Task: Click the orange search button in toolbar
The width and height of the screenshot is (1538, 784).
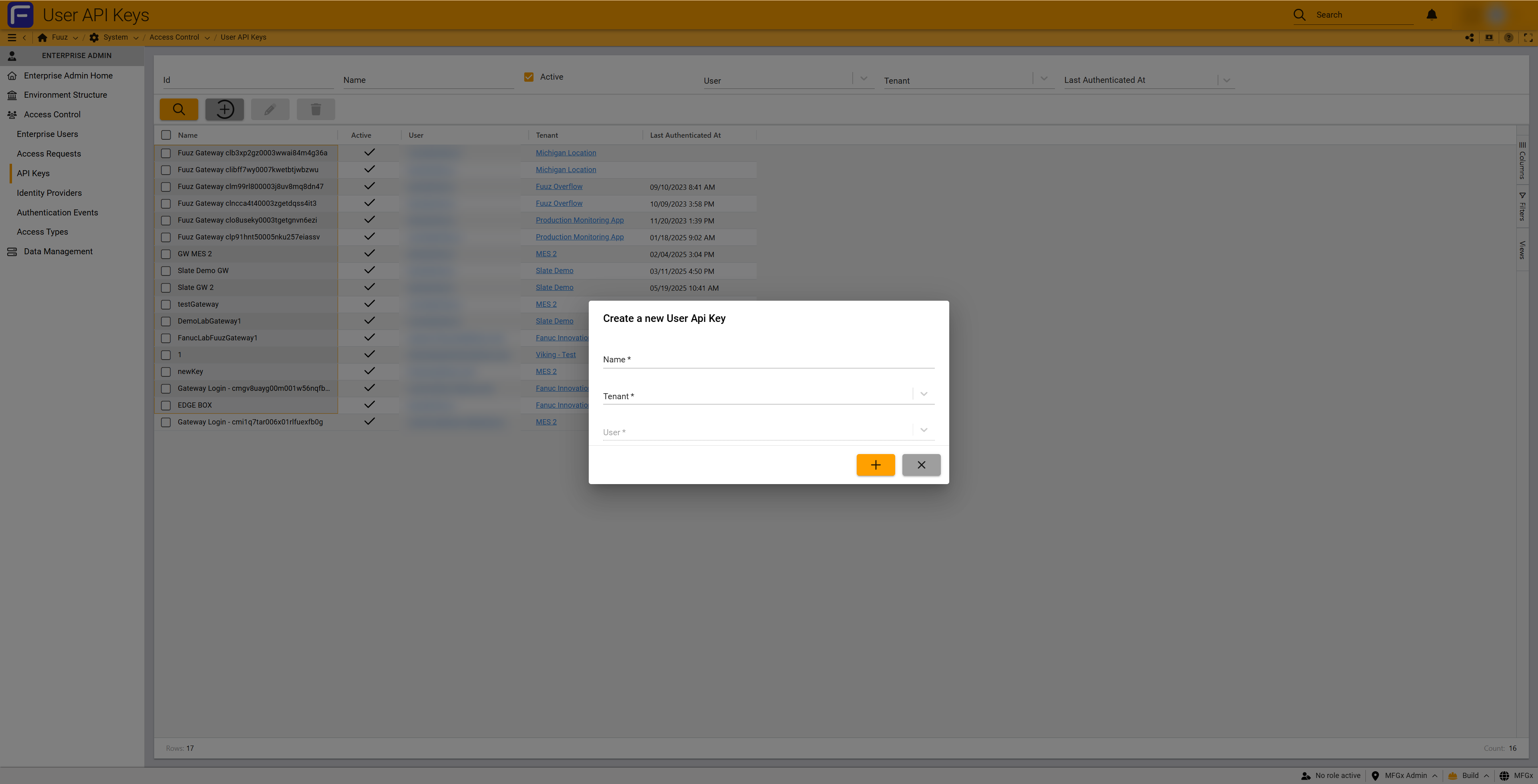Action: (x=179, y=109)
